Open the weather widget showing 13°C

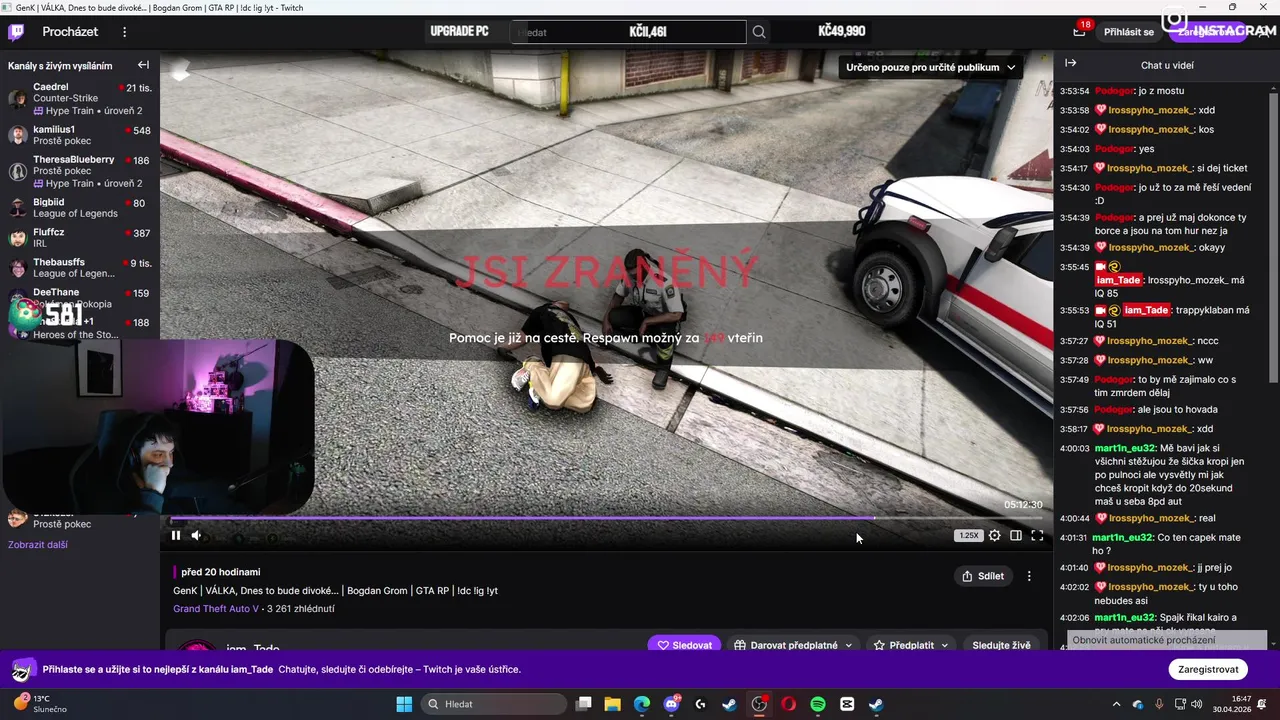40,704
